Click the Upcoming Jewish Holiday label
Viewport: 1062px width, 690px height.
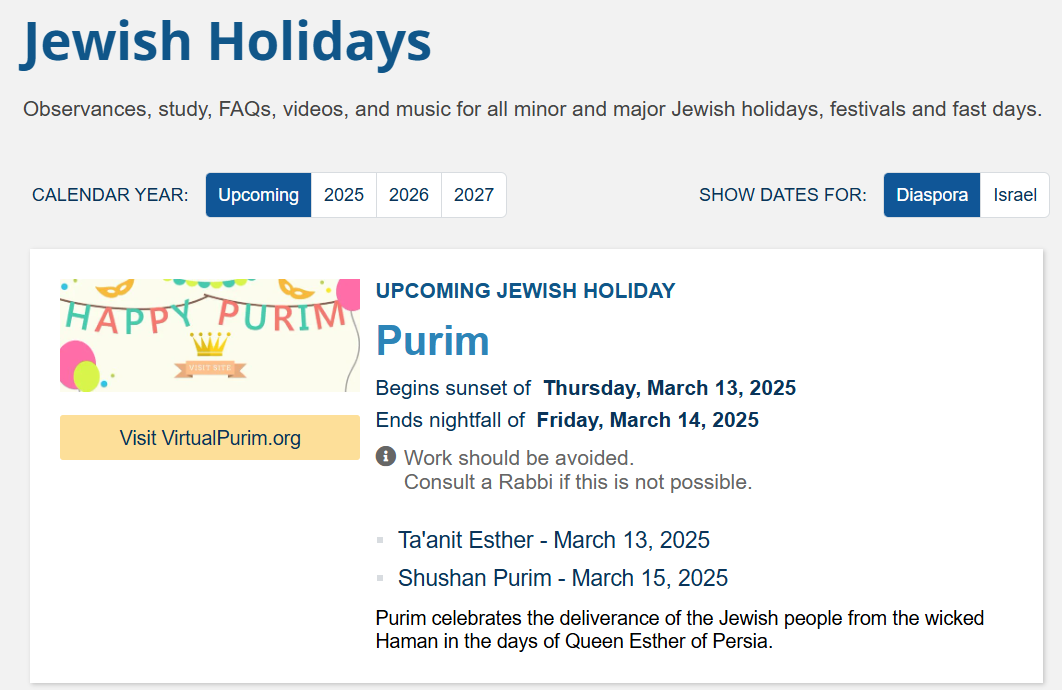(x=526, y=290)
